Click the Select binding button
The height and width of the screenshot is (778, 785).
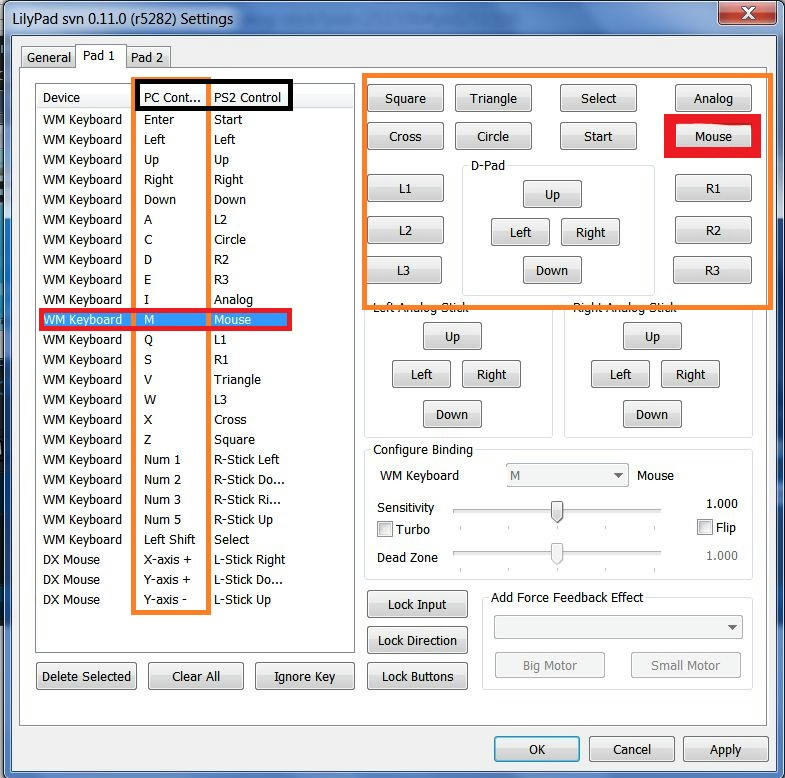pyautogui.click(x=598, y=98)
